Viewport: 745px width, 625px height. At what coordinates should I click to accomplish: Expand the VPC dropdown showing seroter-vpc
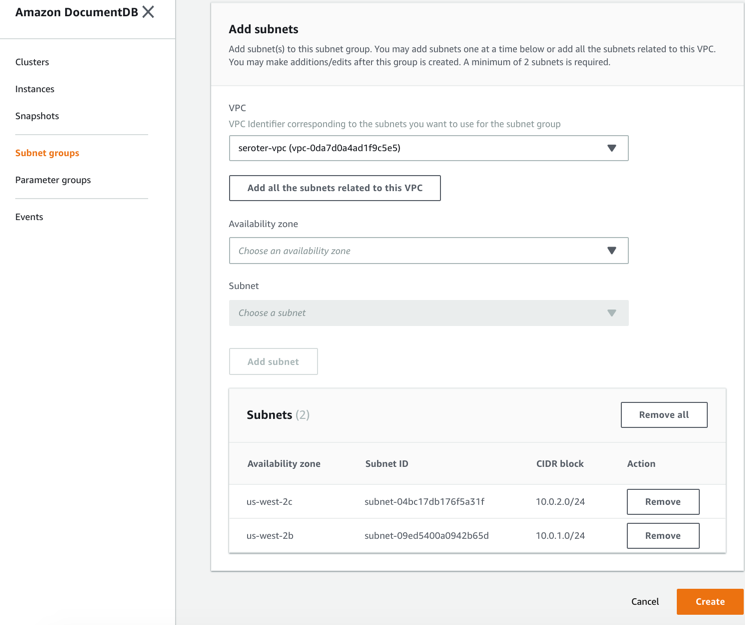tap(428, 148)
